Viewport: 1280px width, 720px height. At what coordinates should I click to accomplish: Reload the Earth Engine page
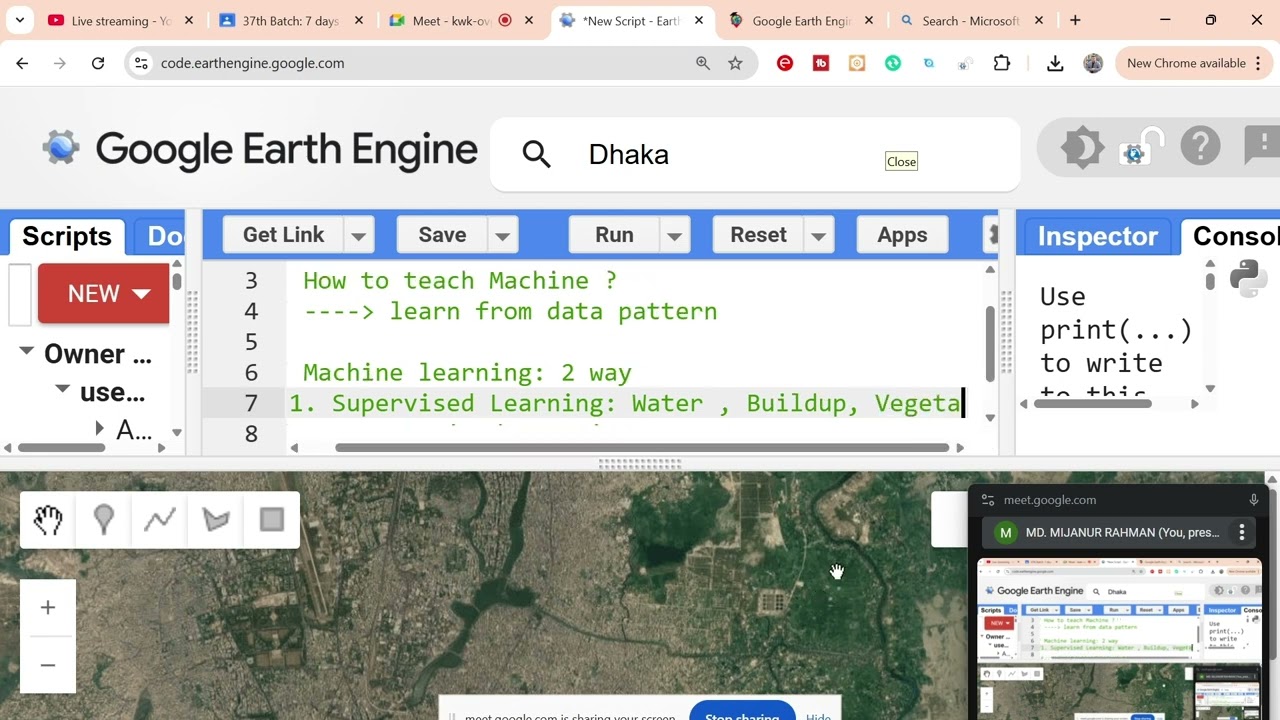tap(98, 63)
